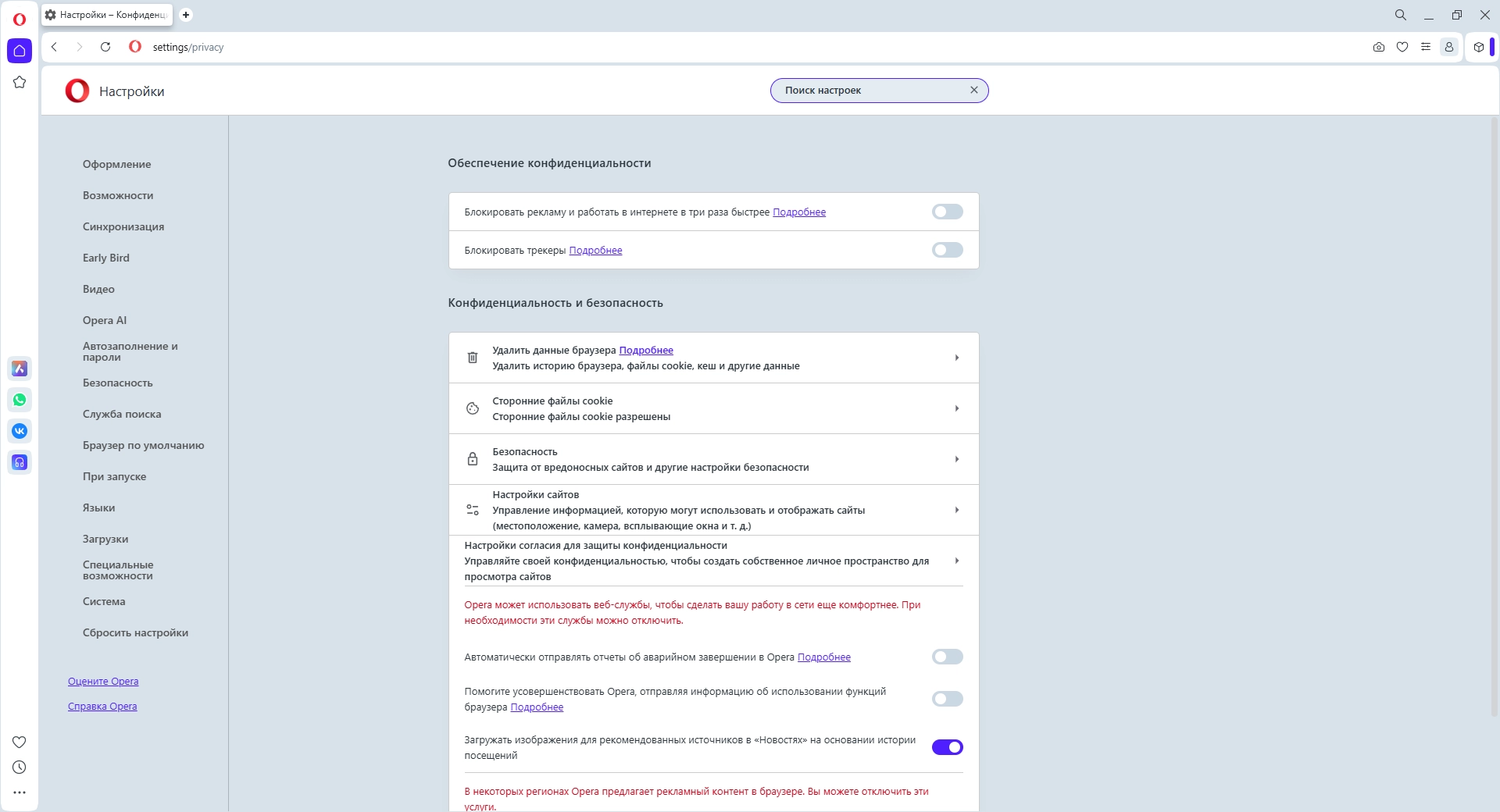Viewport: 1500px width, 812px height.
Task: Open Aria AI sidebar icon
Action: 20,369
